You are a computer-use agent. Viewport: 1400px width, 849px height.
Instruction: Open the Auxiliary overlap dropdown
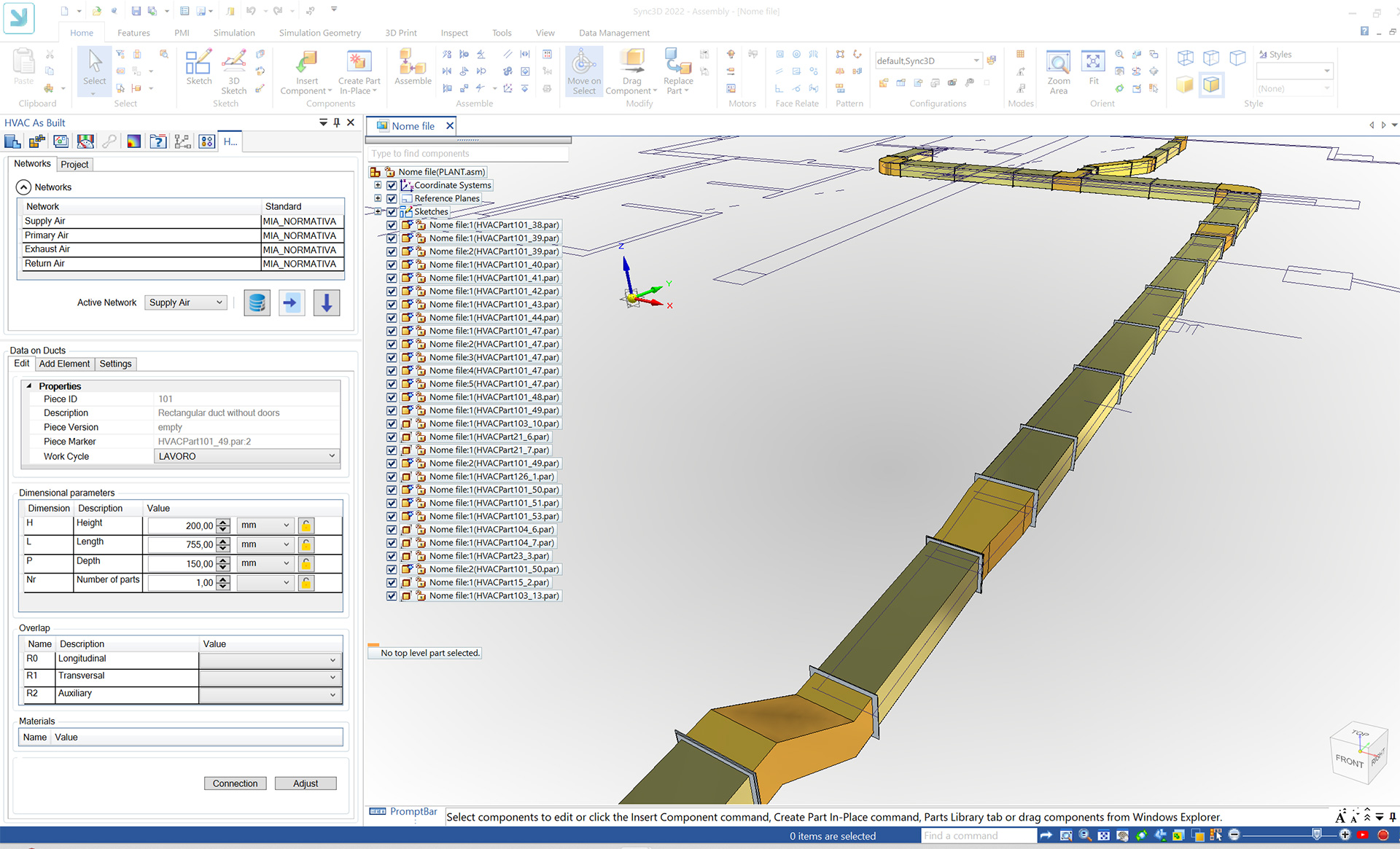click(270, 695)
